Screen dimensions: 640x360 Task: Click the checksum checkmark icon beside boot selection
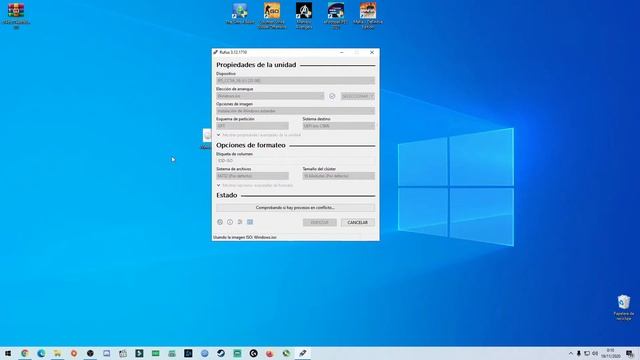tap(332, 96)
